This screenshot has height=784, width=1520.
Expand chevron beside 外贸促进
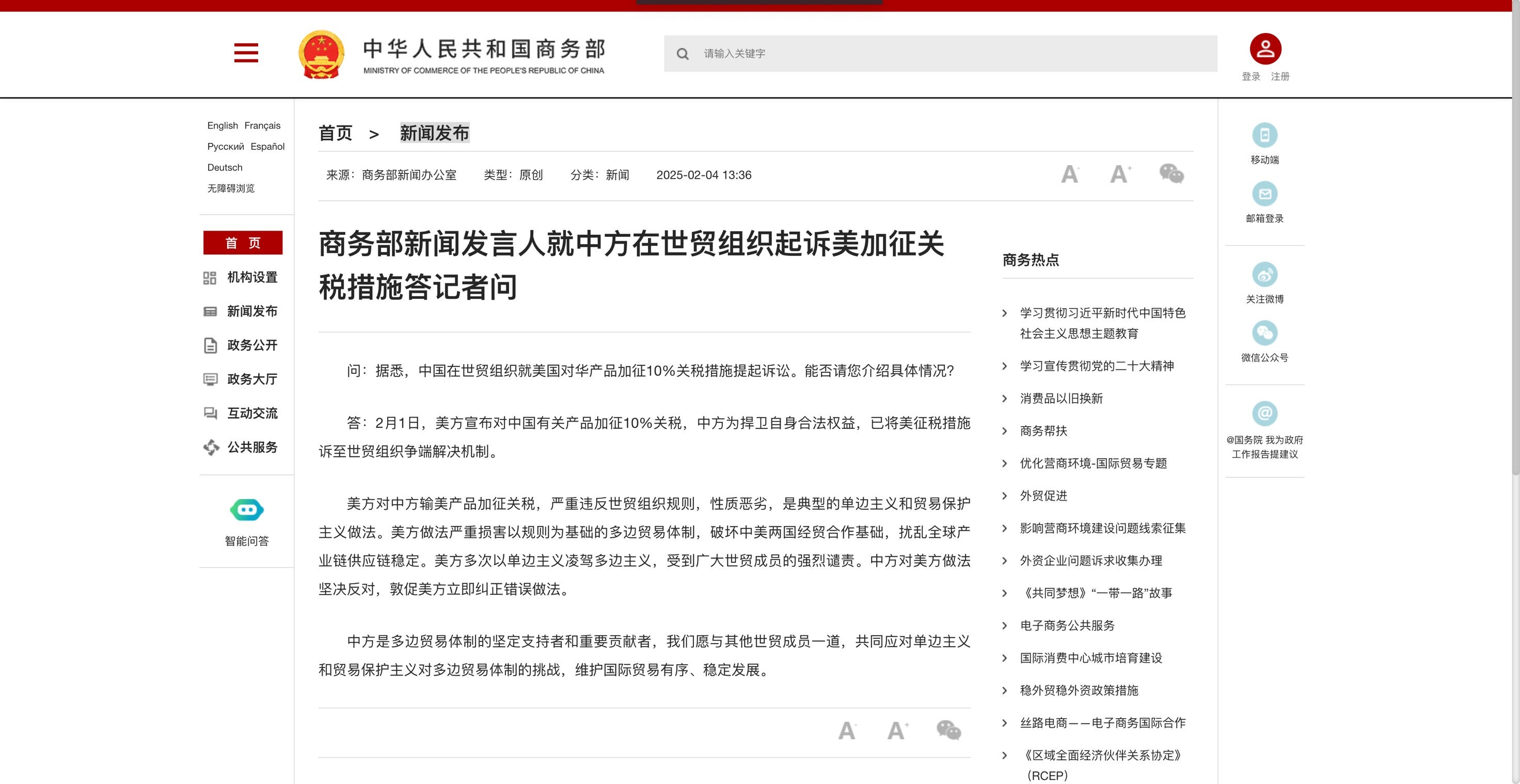tap(1005, 496)
